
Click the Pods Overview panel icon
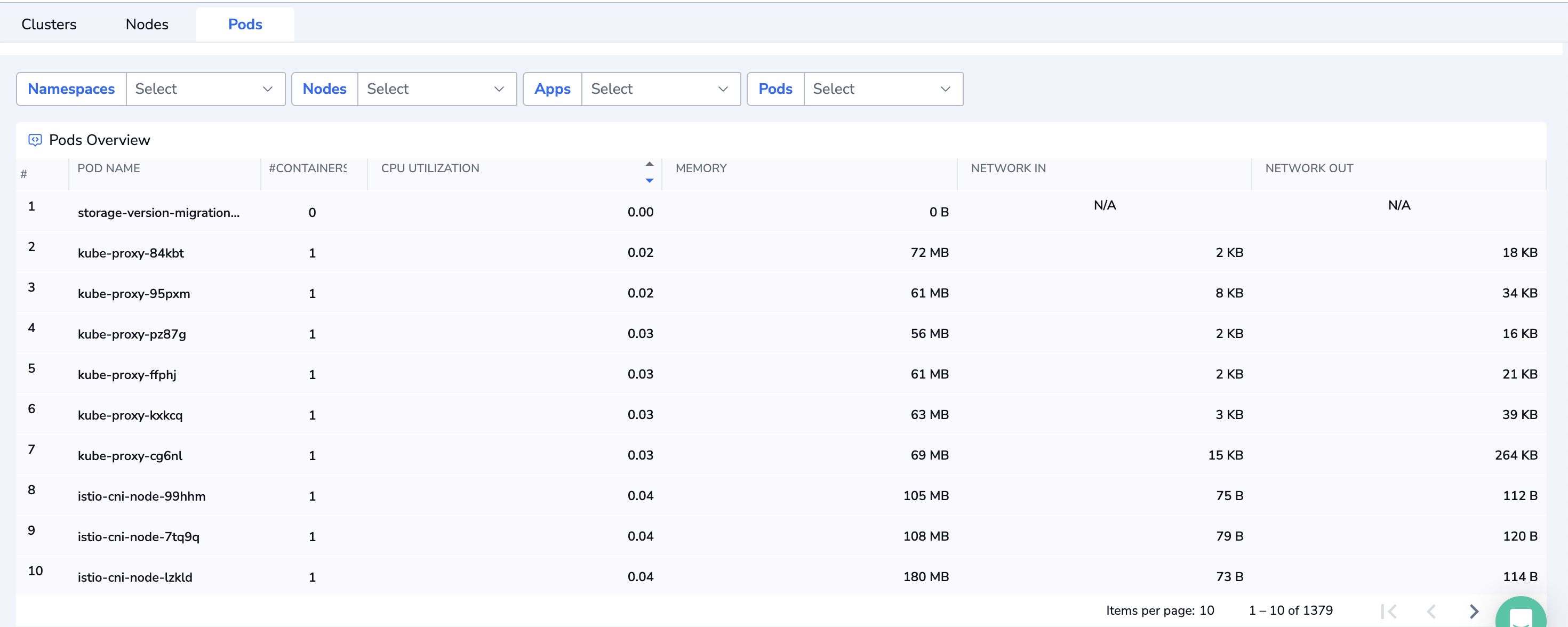[x=35, y=140]
